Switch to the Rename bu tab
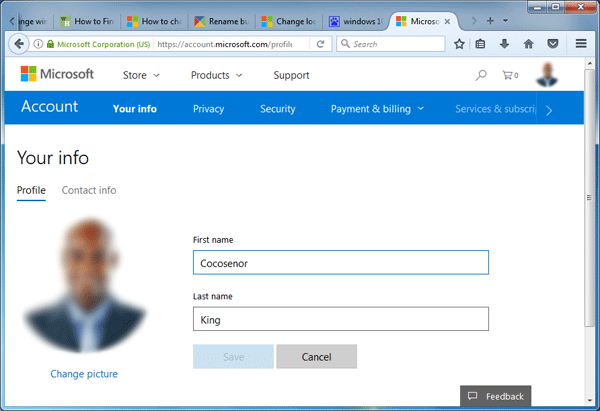The width and height of the screenshot is (600, 411). pos(222,21)
